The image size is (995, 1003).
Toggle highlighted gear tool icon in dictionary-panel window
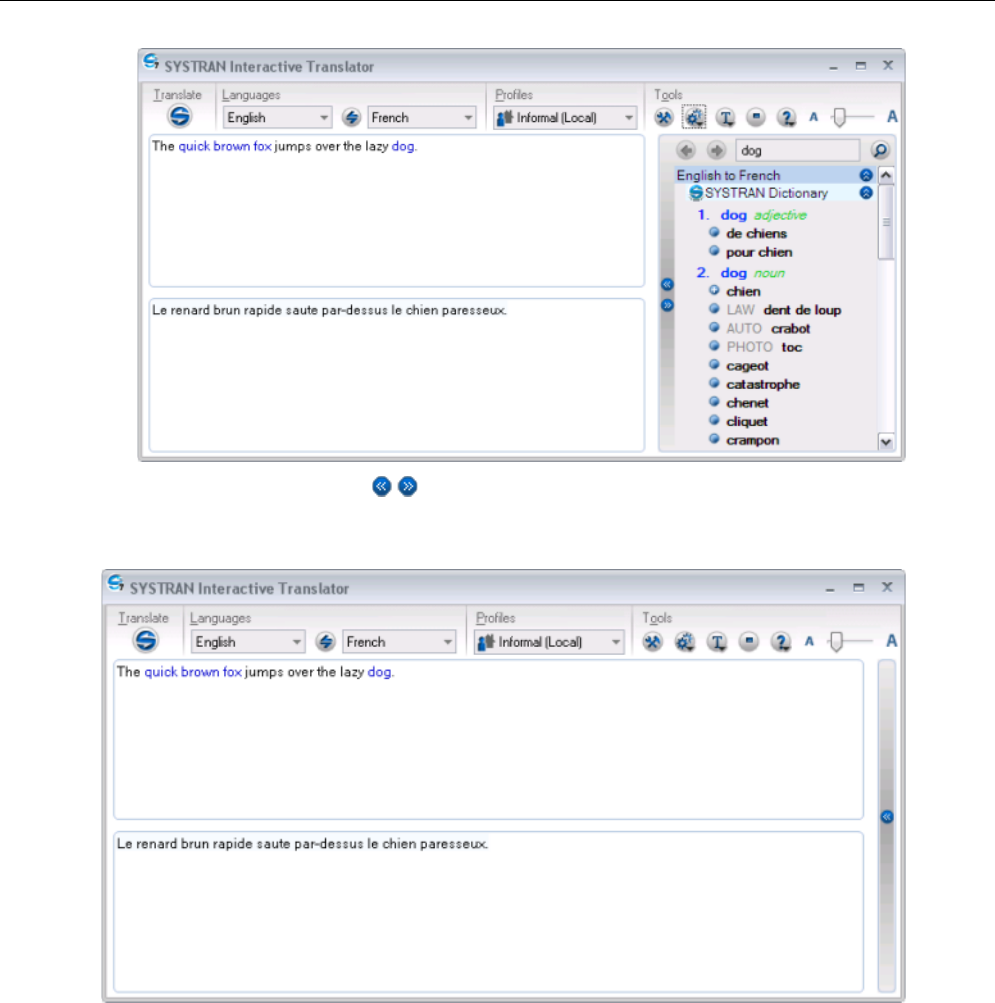(694, 117)
